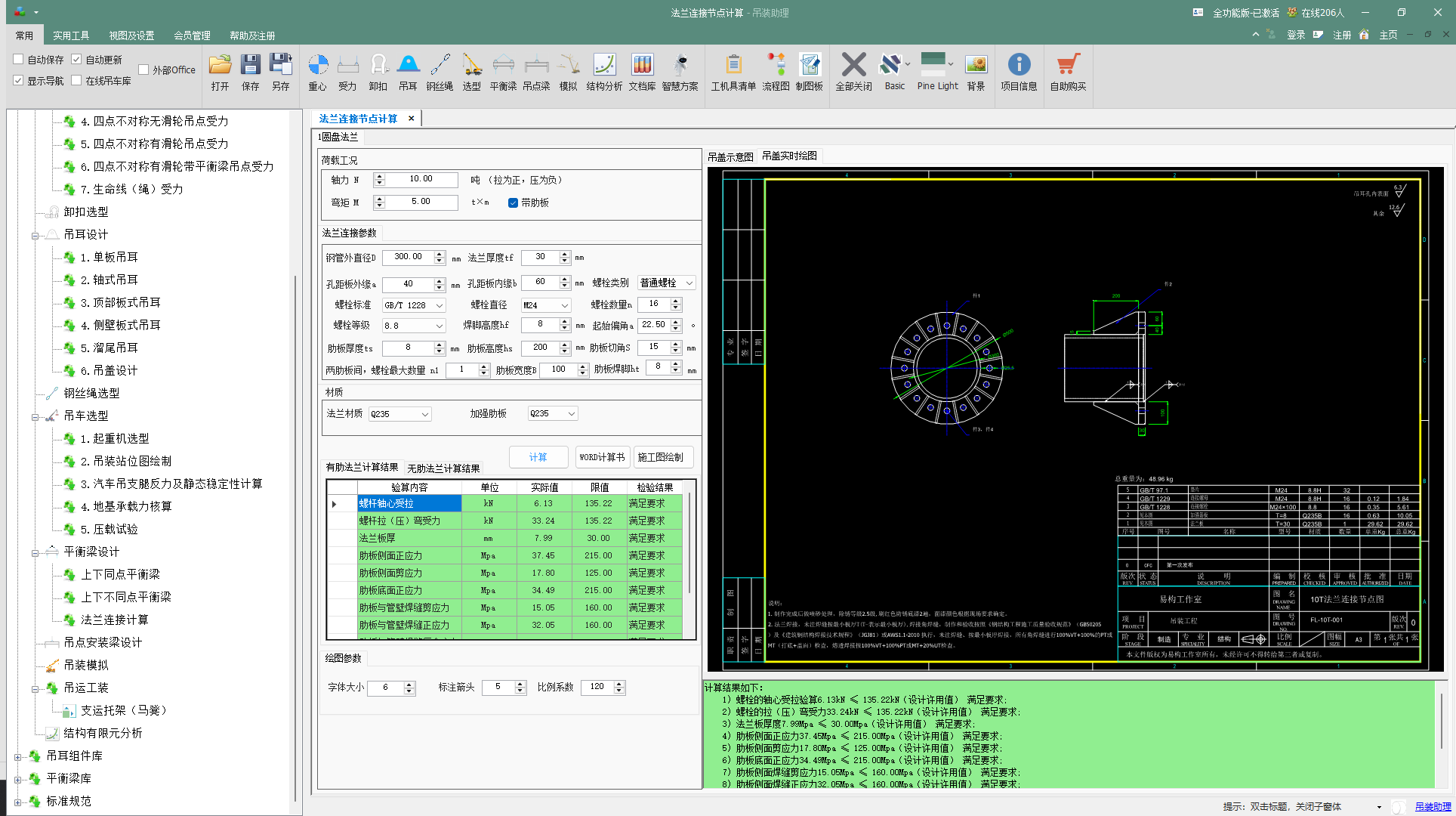Open the 卸扣 shackle tool
Screen dimensions: 1456x816
[378, 66]
